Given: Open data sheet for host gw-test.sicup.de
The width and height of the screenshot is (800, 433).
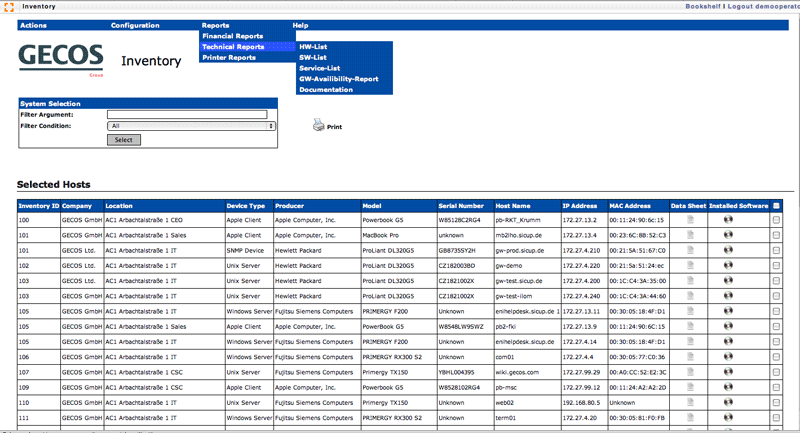Looking at the screenshot, I should [690, 281].
